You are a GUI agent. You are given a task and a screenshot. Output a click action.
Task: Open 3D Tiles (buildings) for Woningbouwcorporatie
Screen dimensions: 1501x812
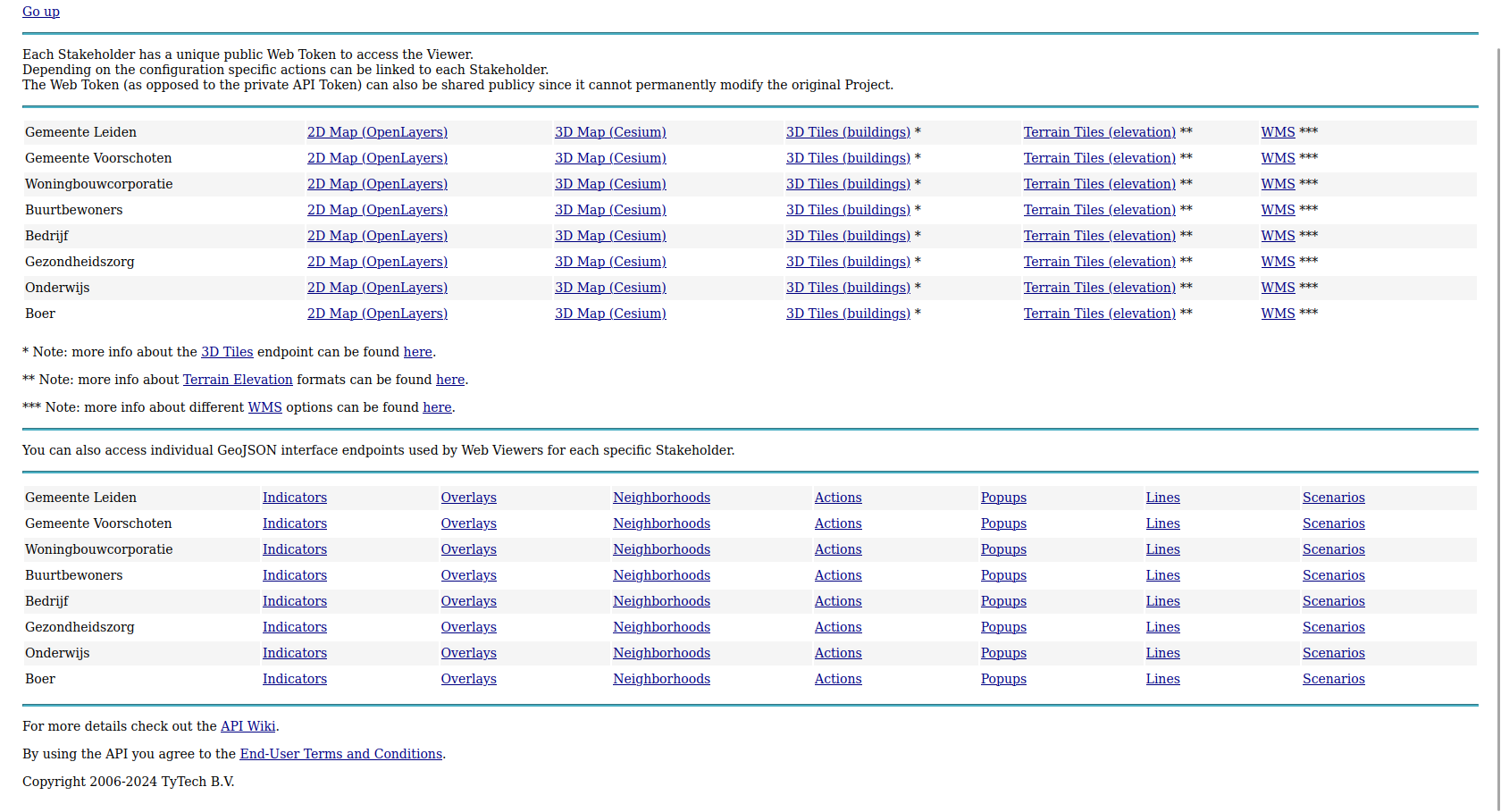(x=848, y=184)
